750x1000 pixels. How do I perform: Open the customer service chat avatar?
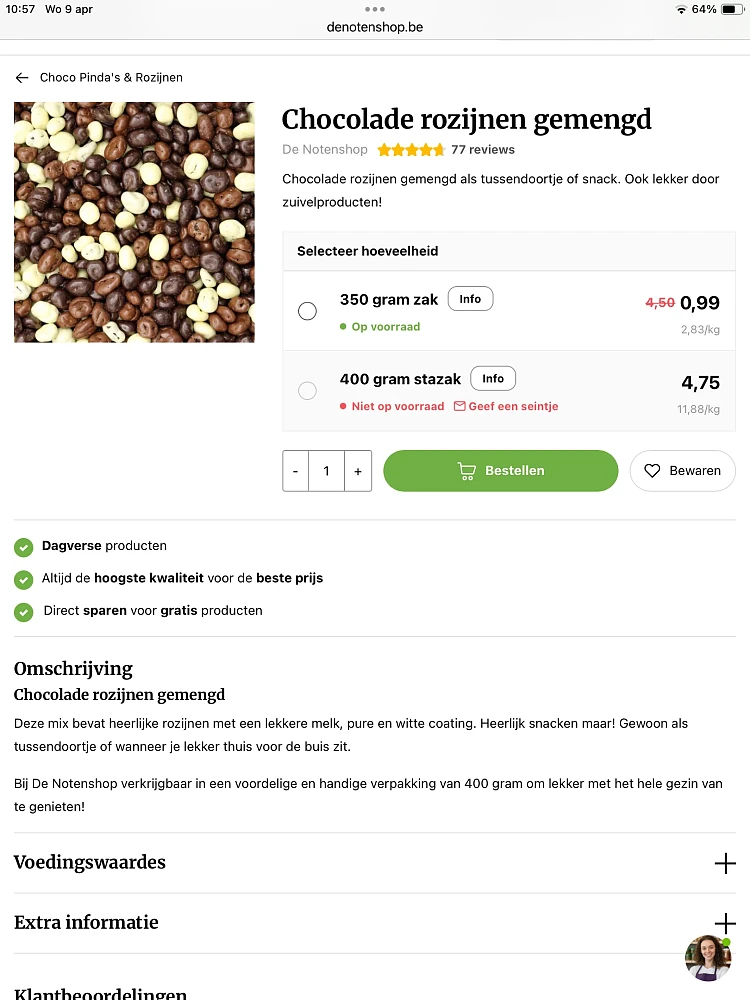[x=707, y=957]
